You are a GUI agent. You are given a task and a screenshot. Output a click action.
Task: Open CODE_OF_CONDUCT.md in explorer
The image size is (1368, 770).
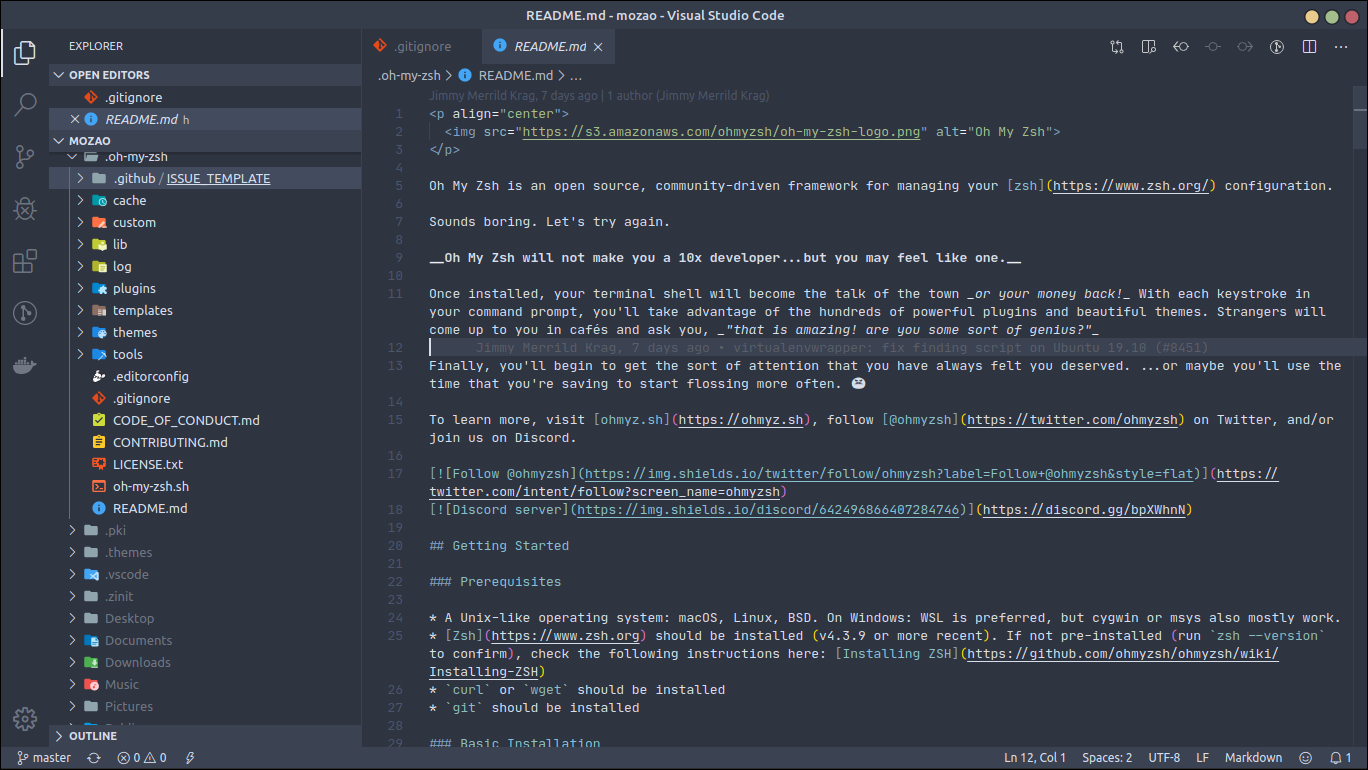click(205, 420)
